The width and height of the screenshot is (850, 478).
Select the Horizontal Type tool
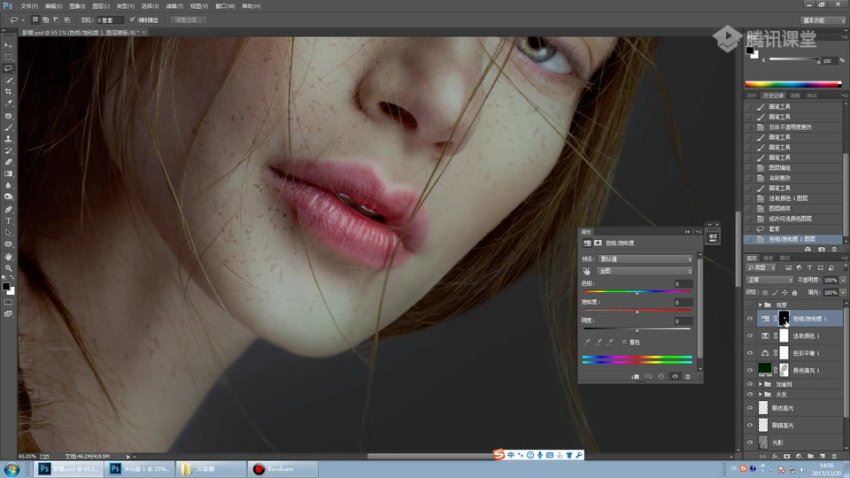click(8, 221)
